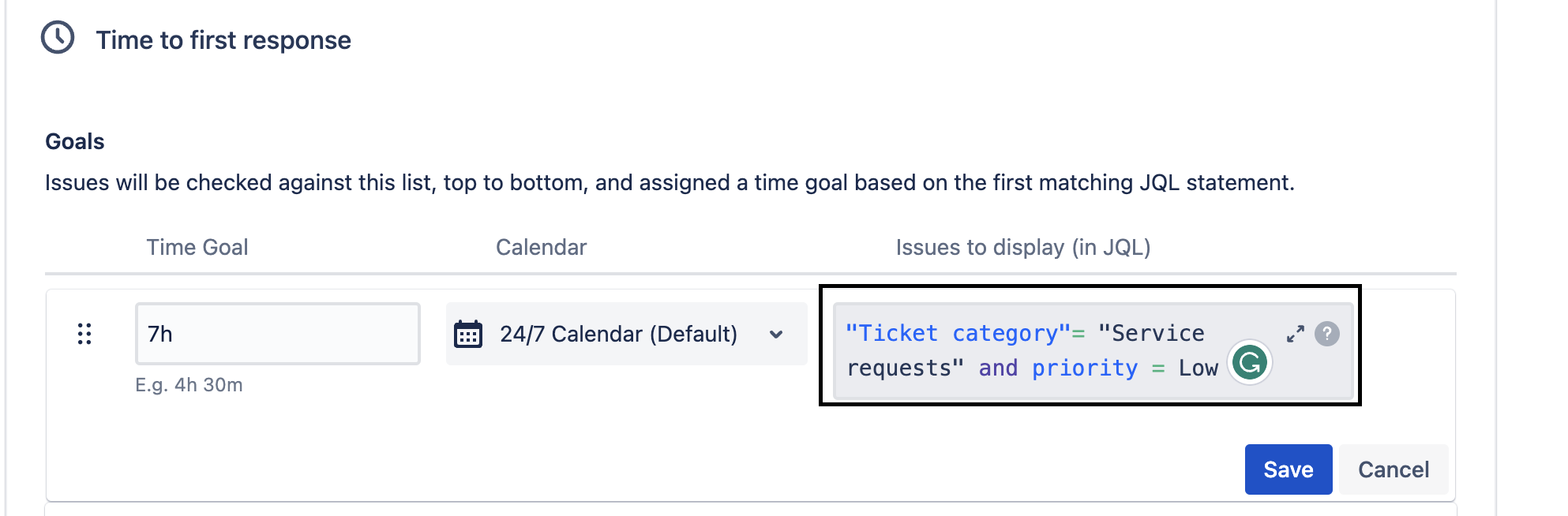Open JQL syntax help question mark icon
Image resolution: width=1568 pixels, height=516 pixels.
(1327, 334)
